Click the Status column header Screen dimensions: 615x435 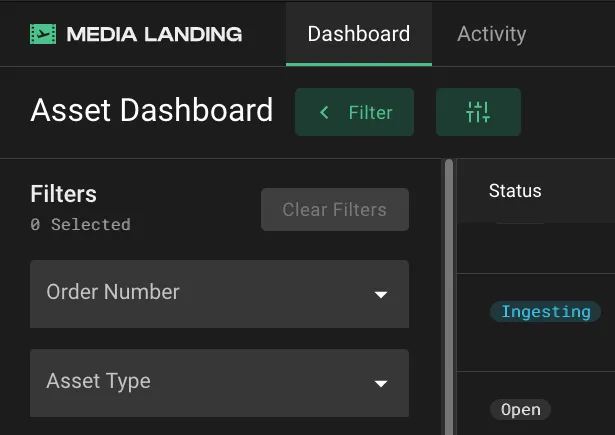point(515,191)
